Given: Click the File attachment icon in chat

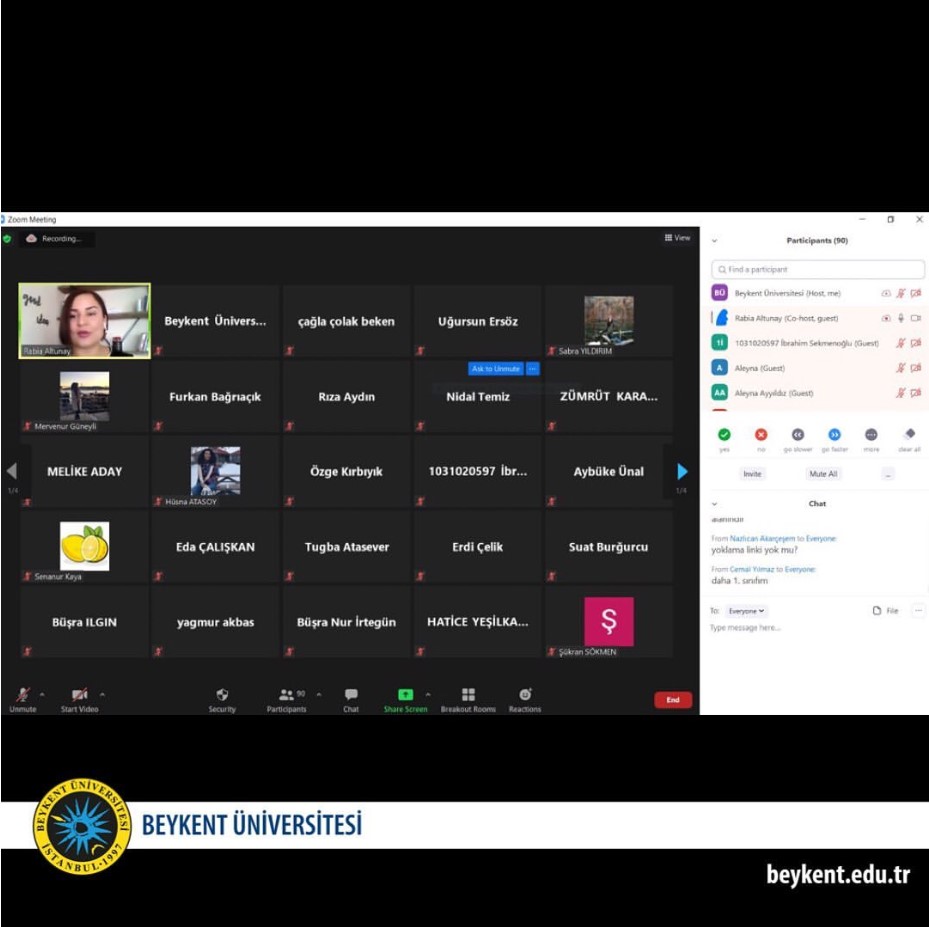Looking at the screenshot, I should [877, 611].
